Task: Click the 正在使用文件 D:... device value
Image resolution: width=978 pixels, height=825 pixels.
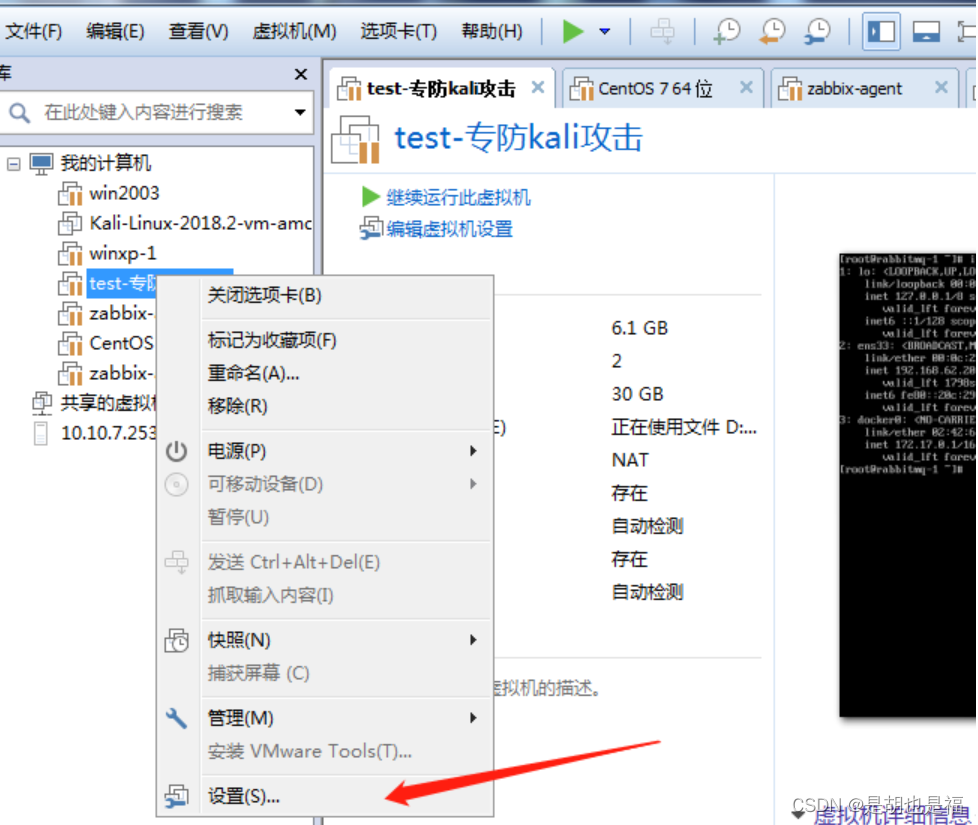Action: click(684, 428)
